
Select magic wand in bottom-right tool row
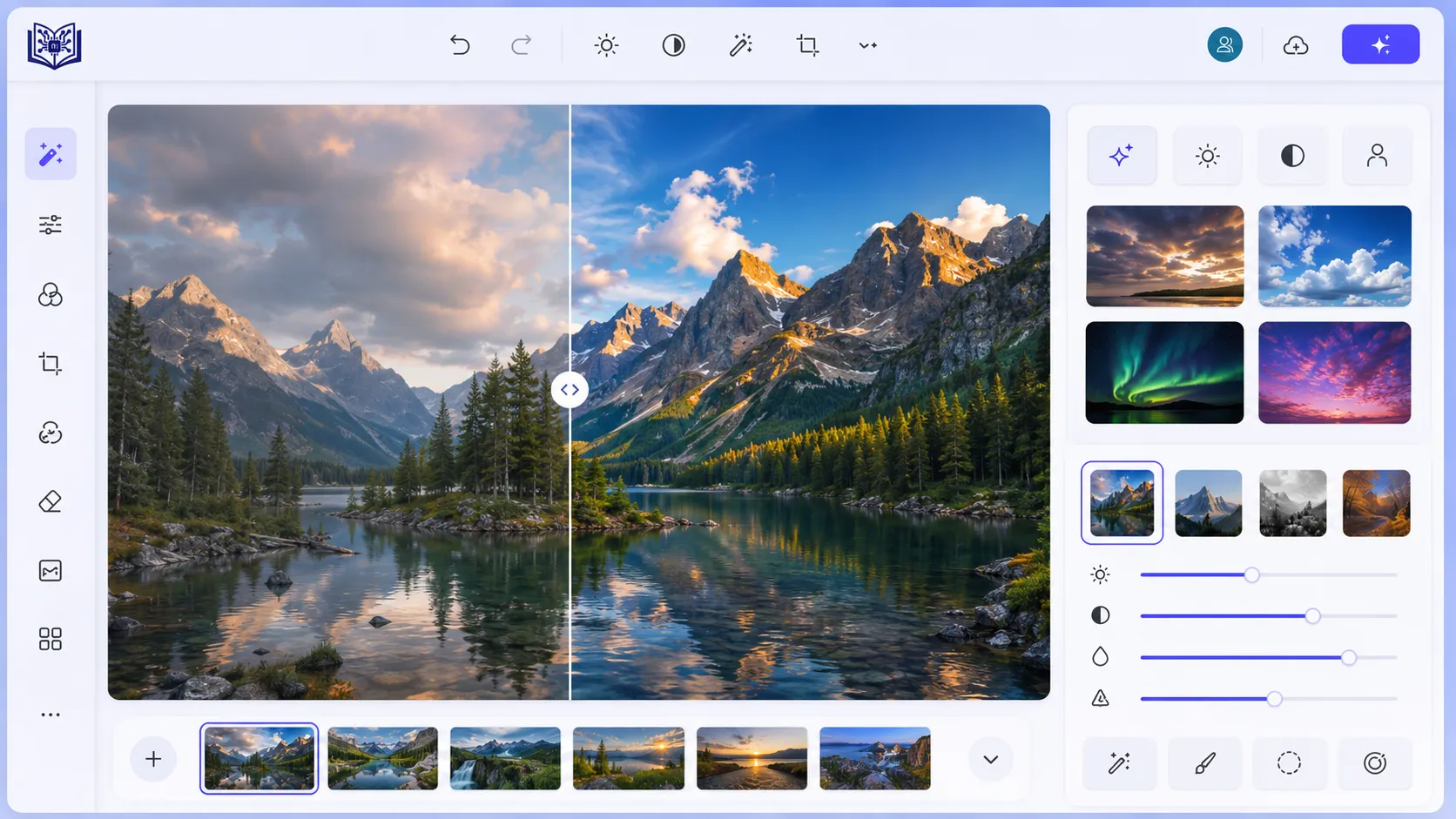point(1120,763)
